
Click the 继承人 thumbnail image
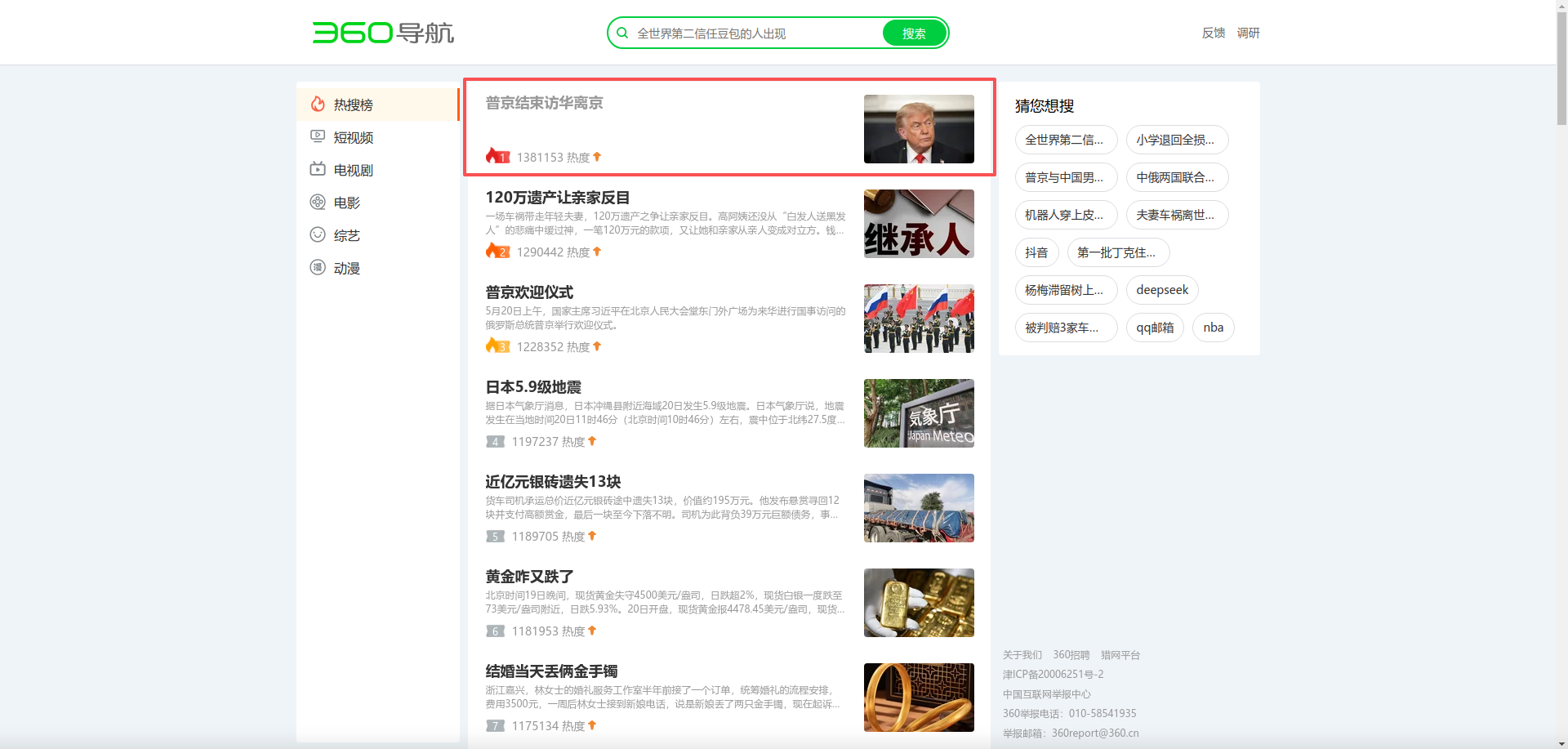tap(919, 224)
